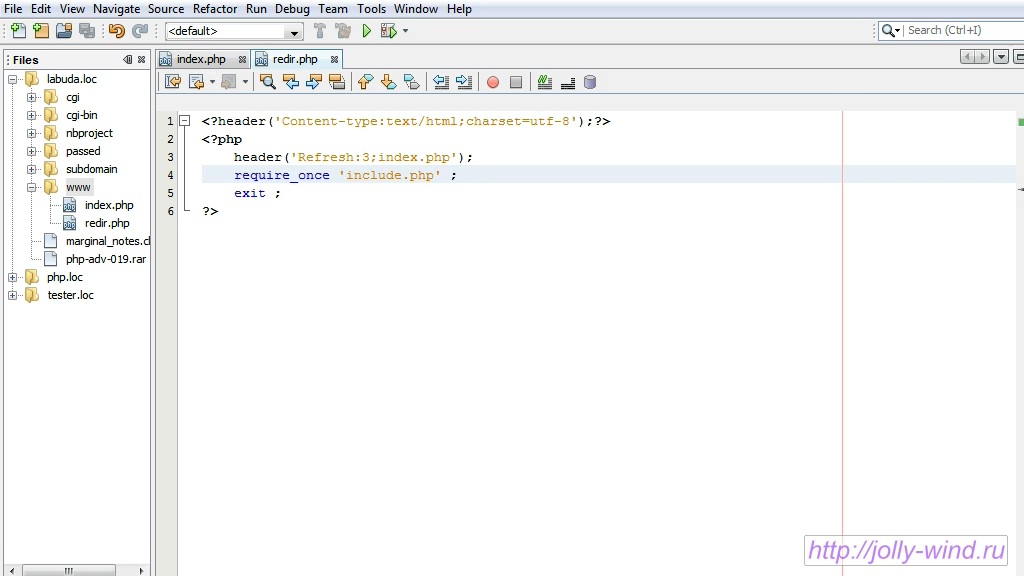Viewport: 1024px width, 576px height.
Task: Click the Uncomment lines icon
Action: pyautogui.click(x=568, y=82)
